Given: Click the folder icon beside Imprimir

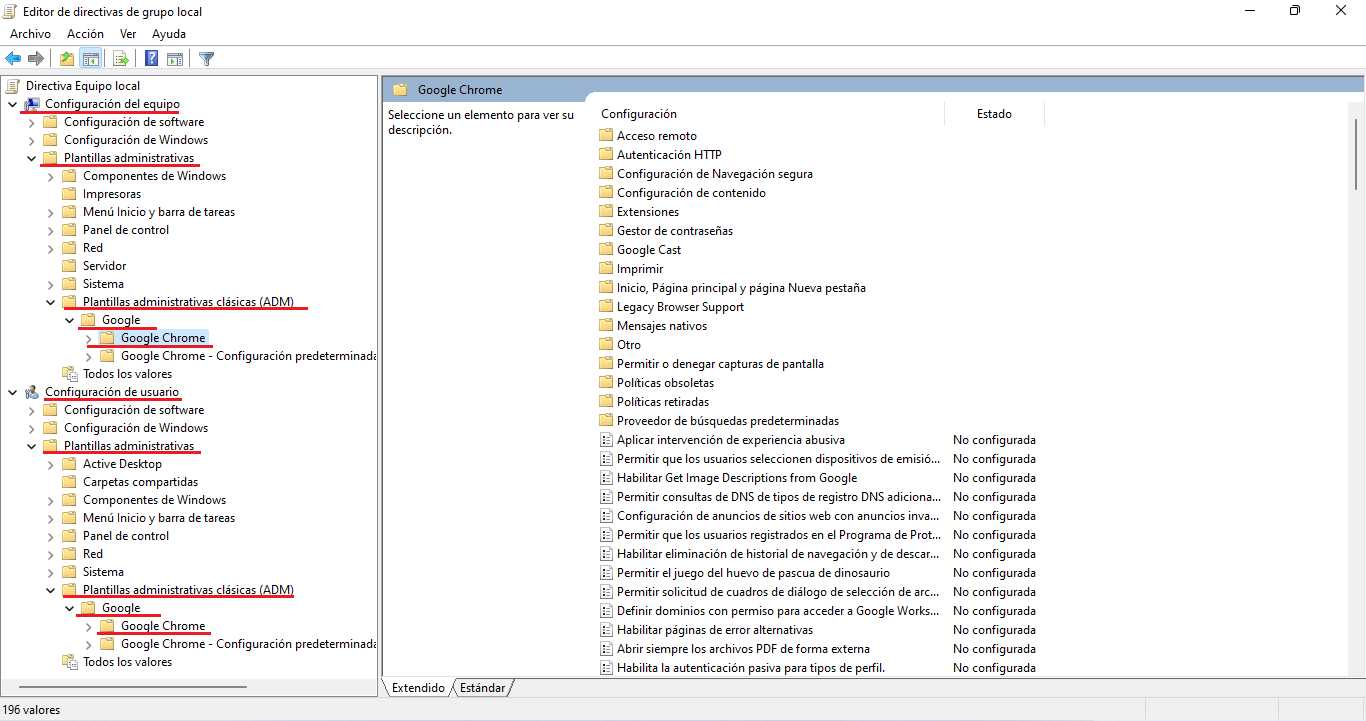Looking at the screenshot, I should pyautogui.click(x=605, y=268).
